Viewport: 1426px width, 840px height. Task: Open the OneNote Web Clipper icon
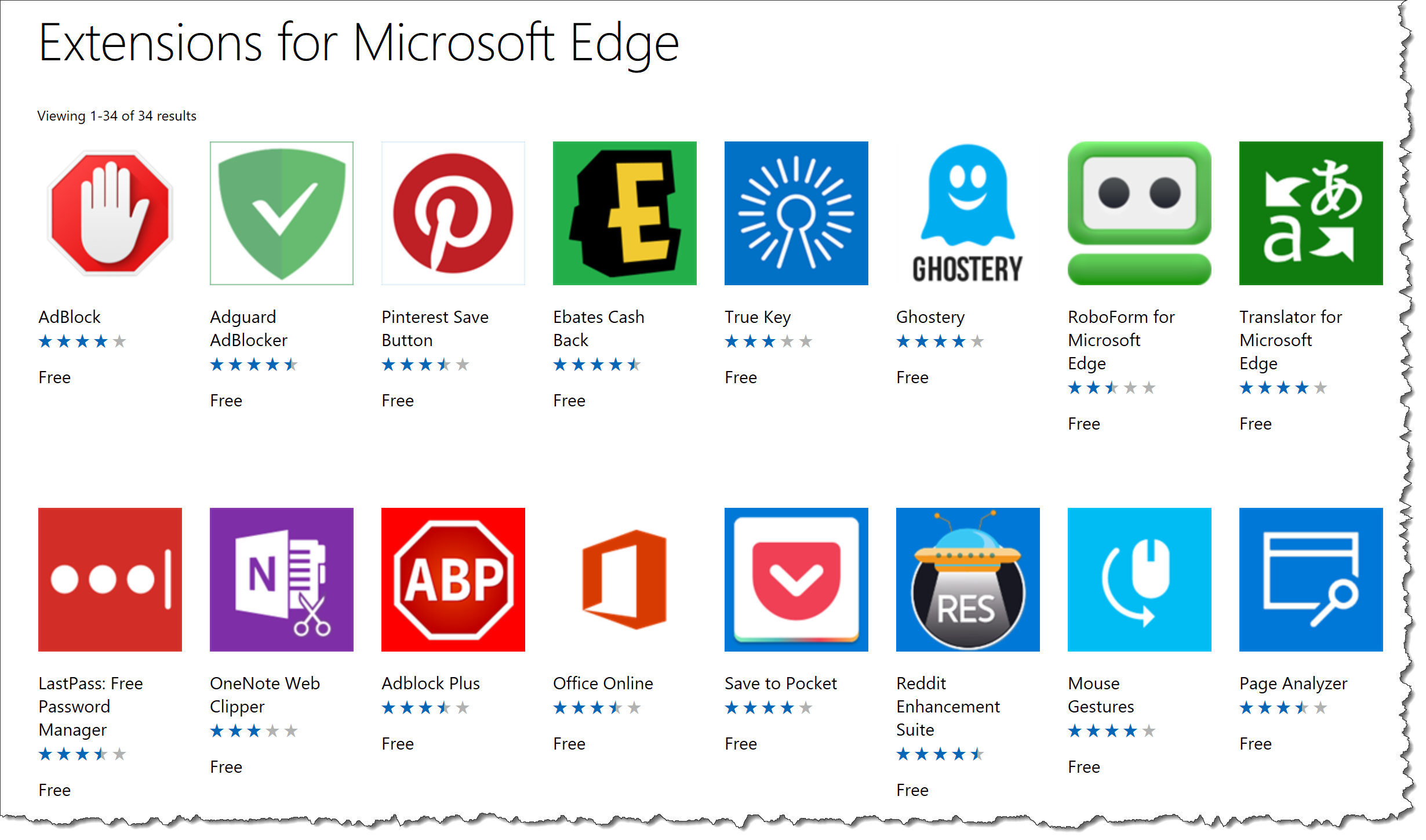(x=281, y=579)
